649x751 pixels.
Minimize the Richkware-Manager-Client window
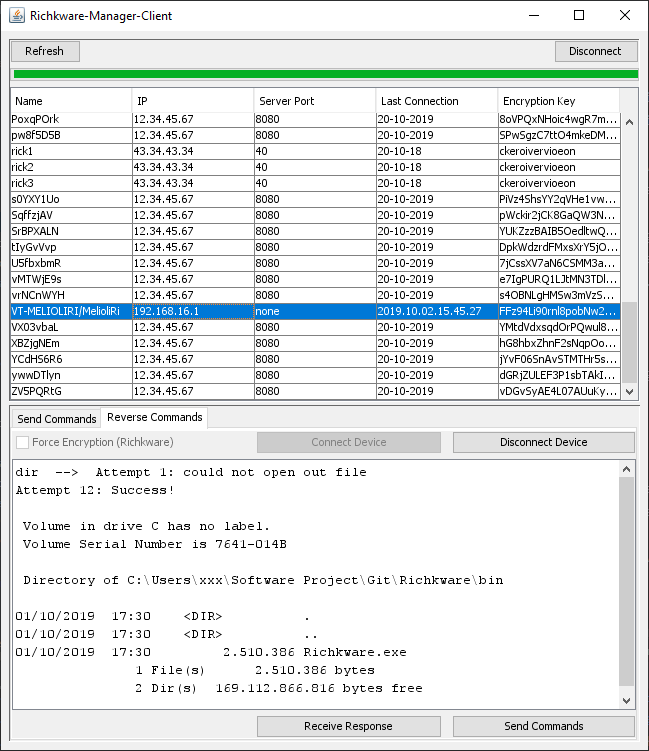click(534, 15)
